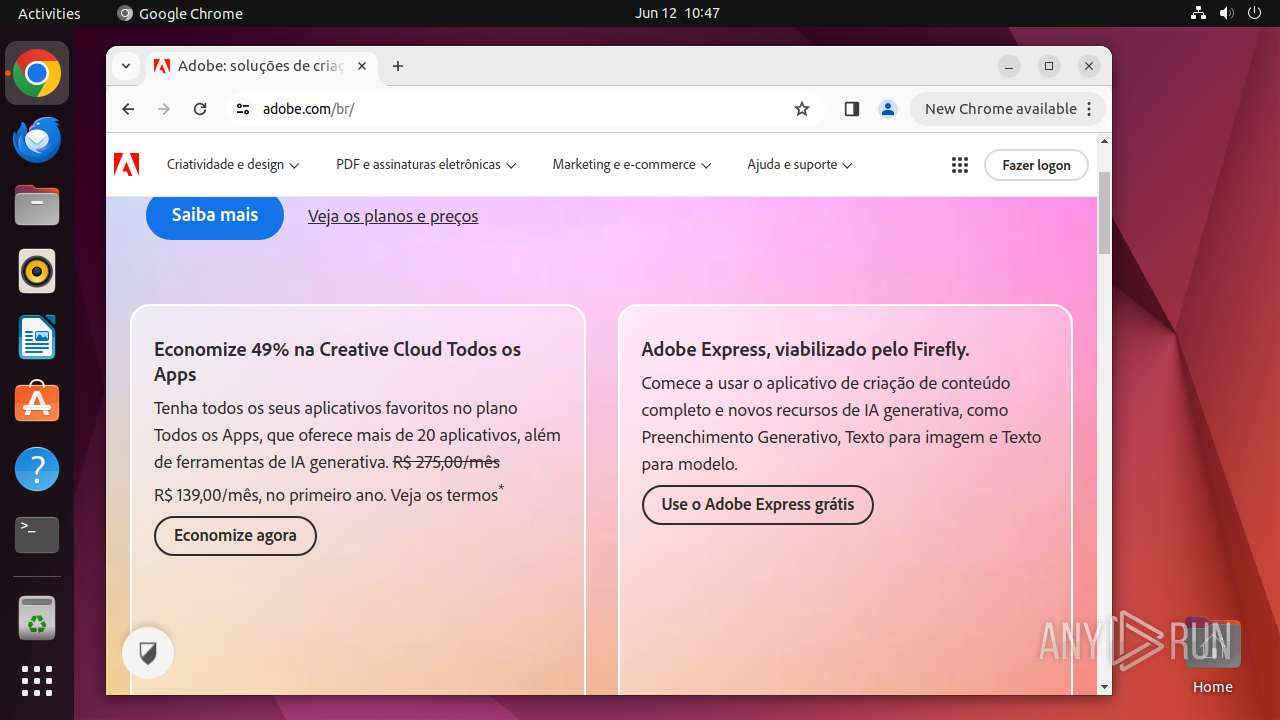Image resolution: width=1280 pixels, height=720 pixels.
Task: Open the clock Jun 12 10:47 menu
Action: pyautogui.click(x=677, y=13)
